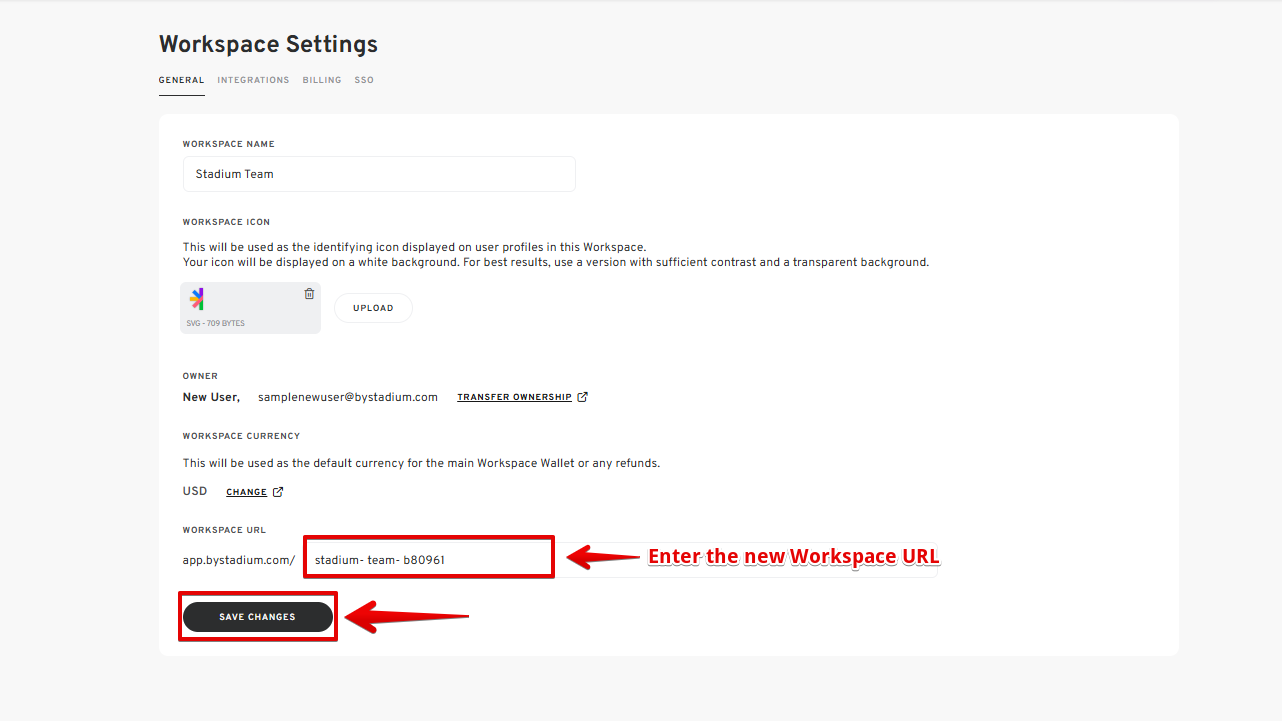Click the Workspace Settings page heading

coord(268,44)
